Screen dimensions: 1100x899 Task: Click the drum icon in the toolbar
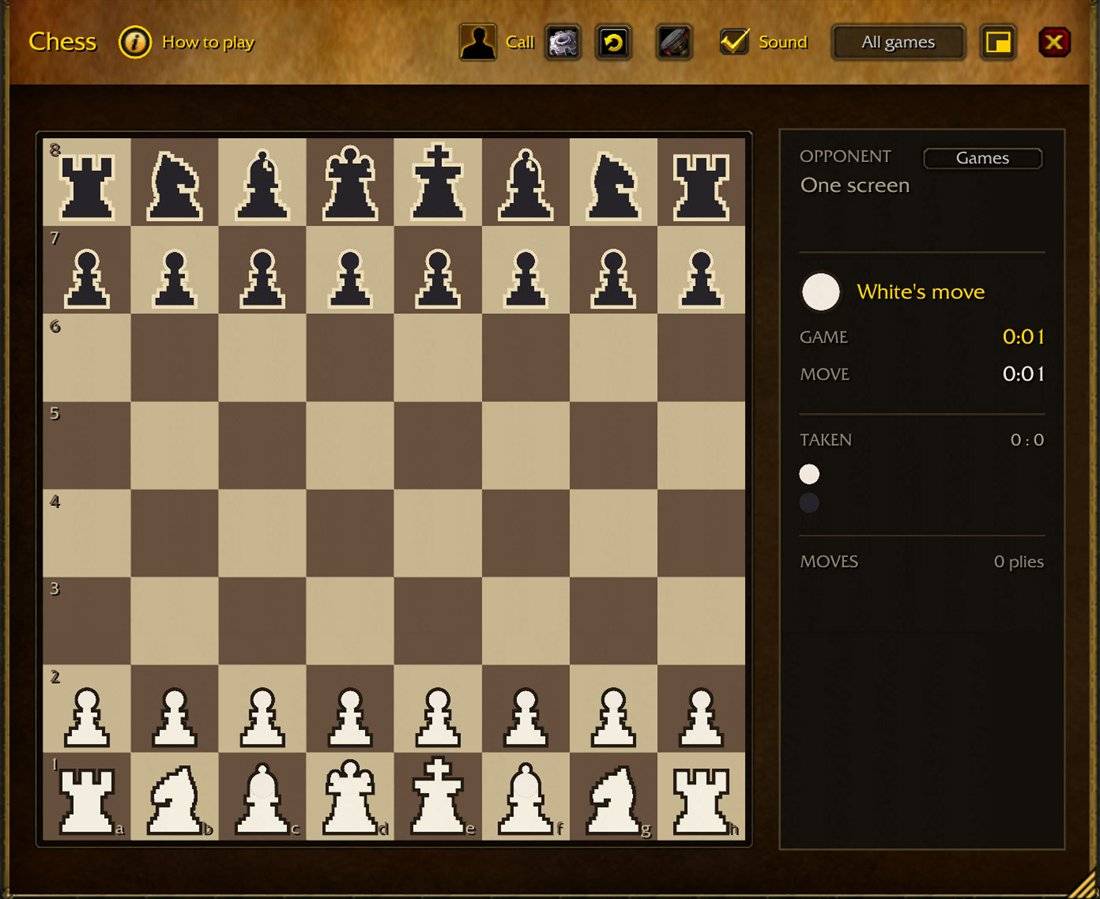(x=674, y=42)
